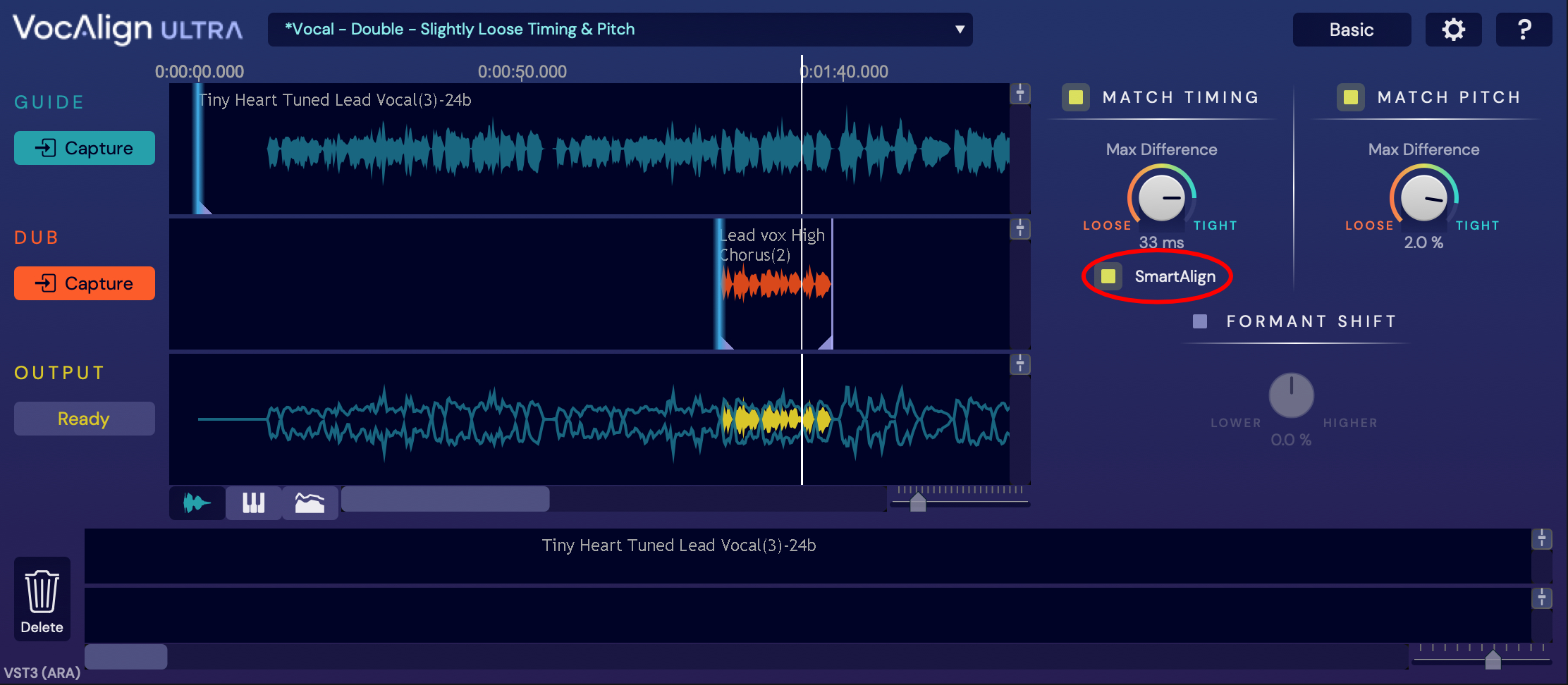Click the Delete trash can icon
1568x685 pixels.
coord(42,598)
